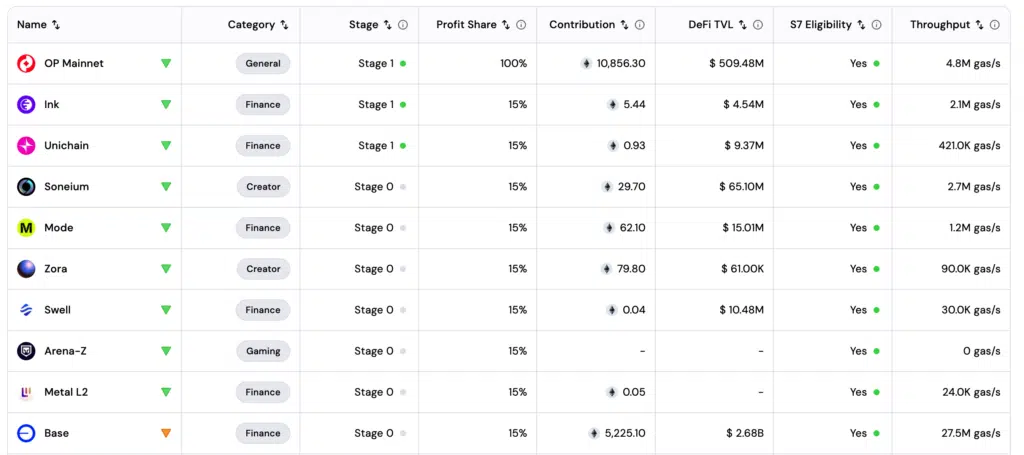Sort by Contribution using the sort arrows
1024x455 pixels.
(624, 25)
